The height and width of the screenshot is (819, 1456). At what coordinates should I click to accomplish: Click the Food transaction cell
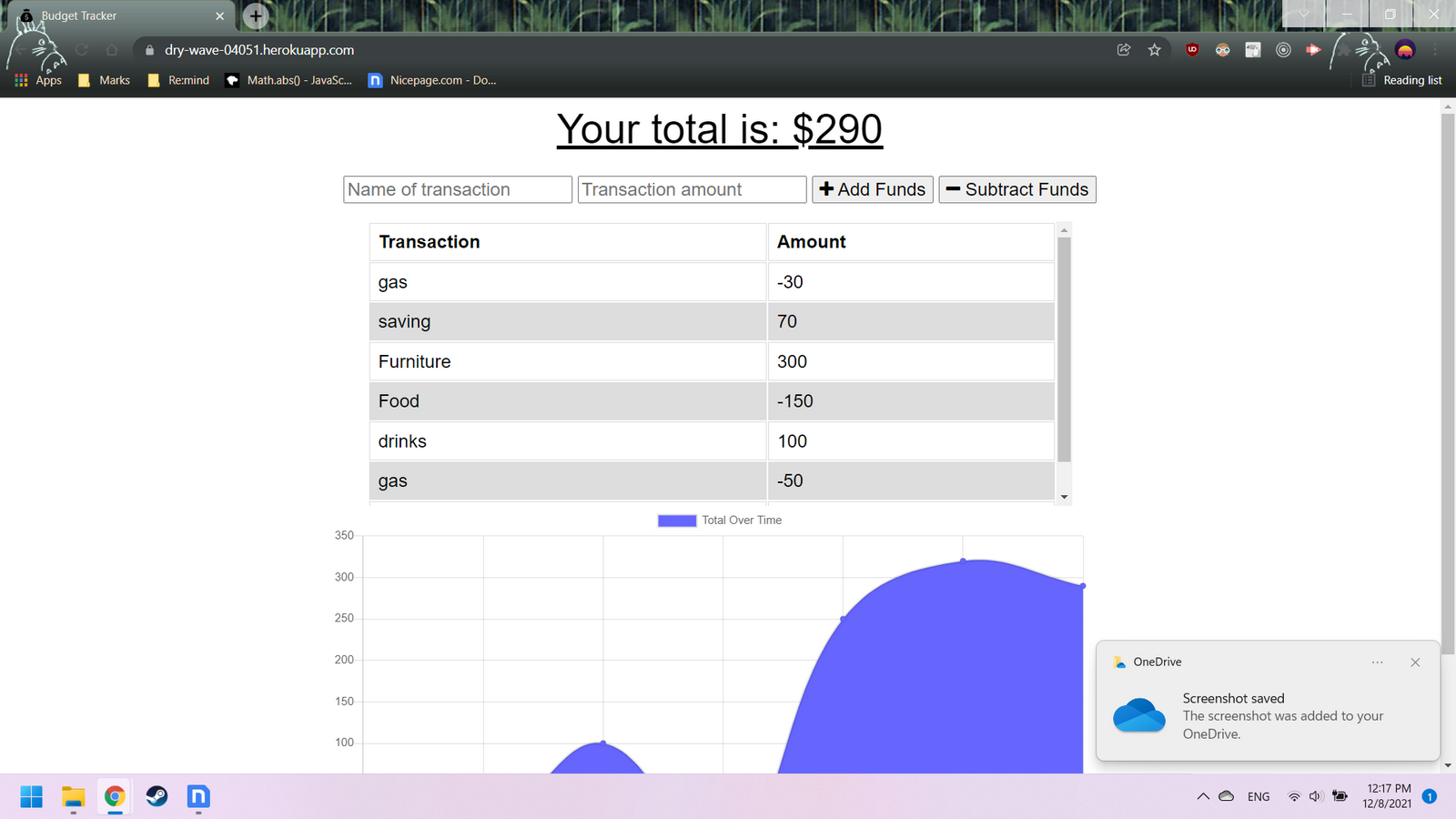point(568,401)
